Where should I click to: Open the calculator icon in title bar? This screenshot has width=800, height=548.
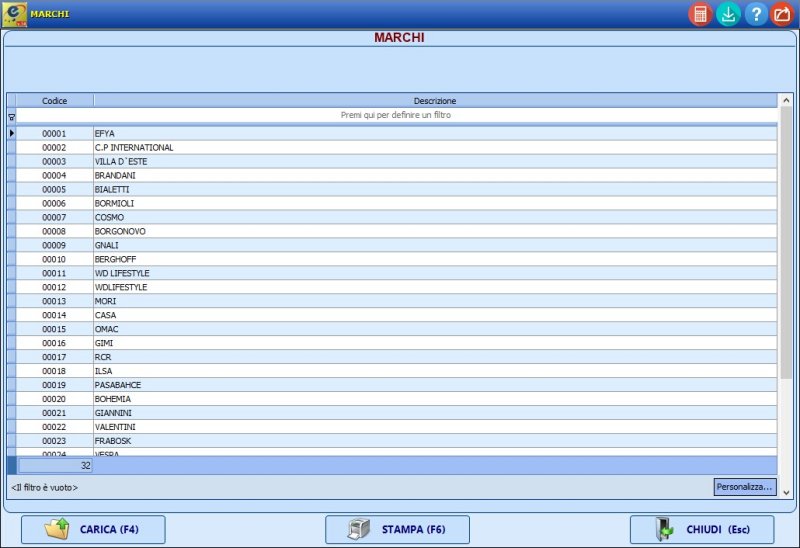coord(700,14)
